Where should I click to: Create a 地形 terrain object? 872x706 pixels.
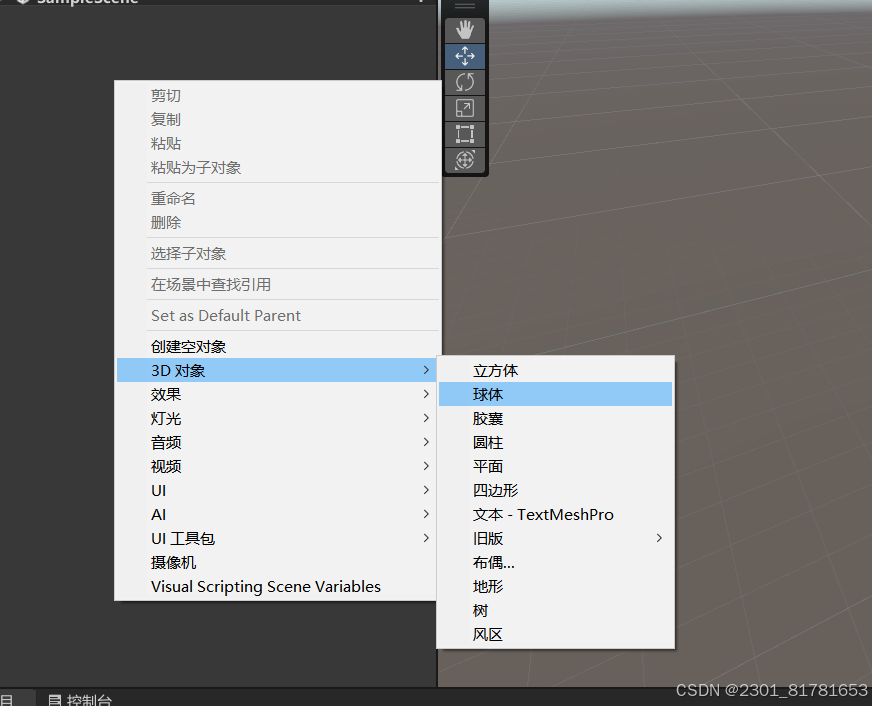[x=556, y=586]
